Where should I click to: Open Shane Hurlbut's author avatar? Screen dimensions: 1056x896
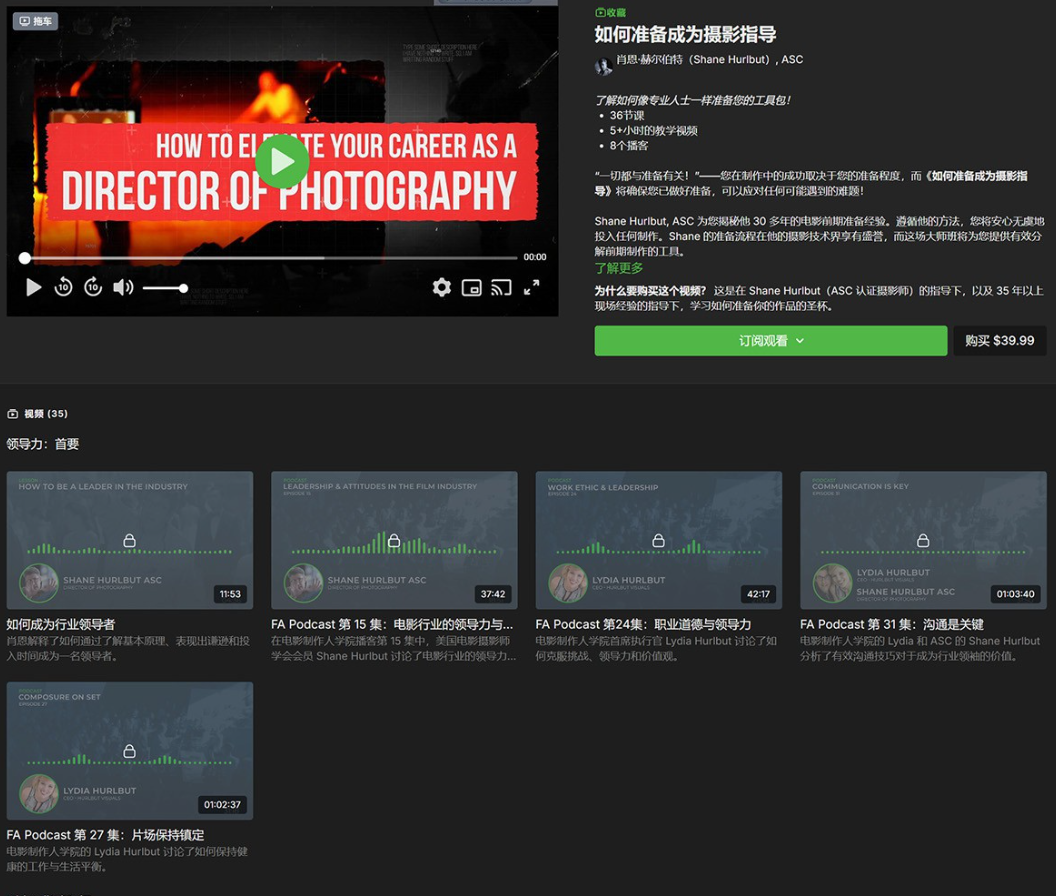pyautogui.click(x=603, y=66)
